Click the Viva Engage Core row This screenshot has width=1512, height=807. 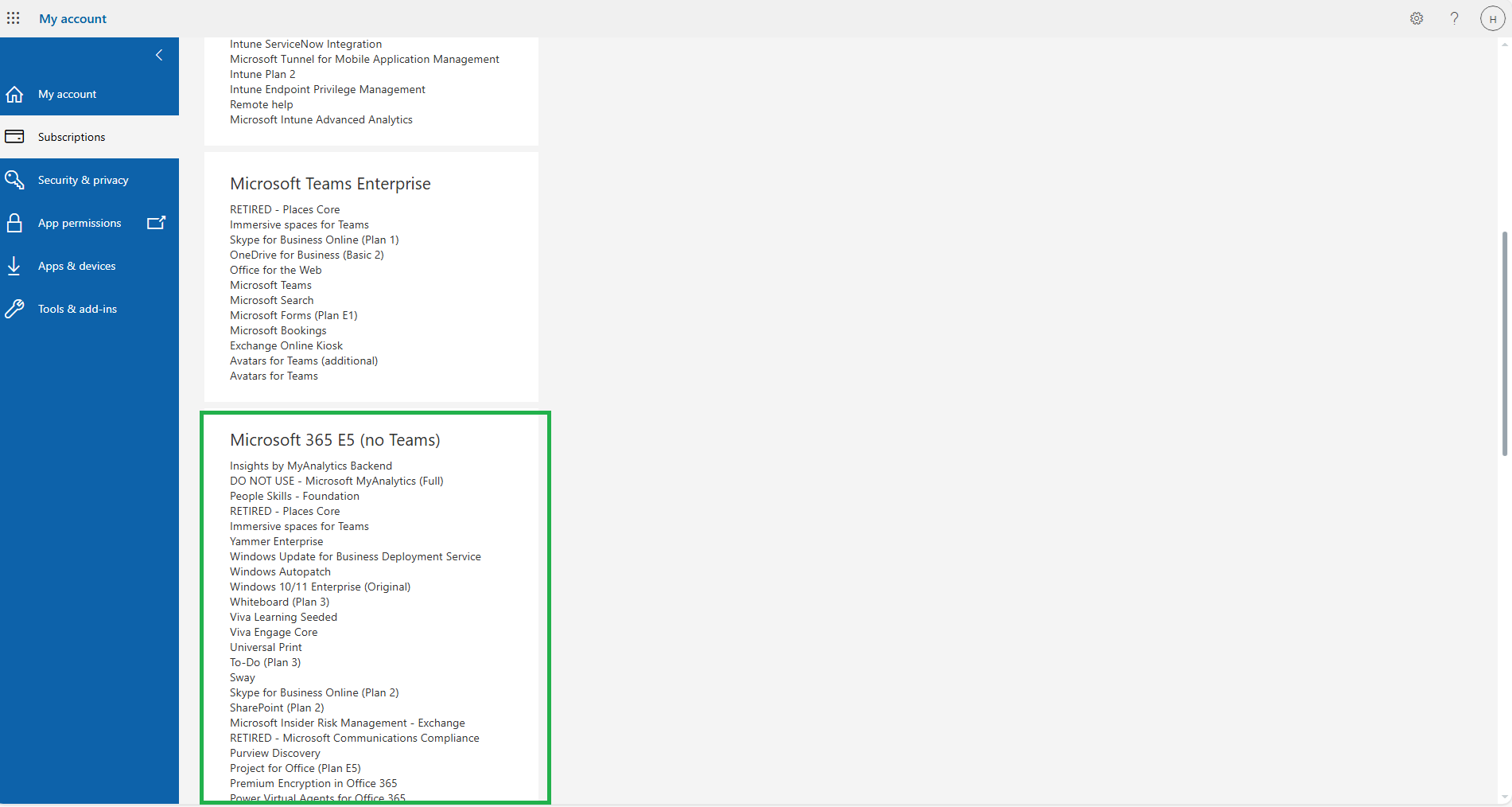pos(274,632)
